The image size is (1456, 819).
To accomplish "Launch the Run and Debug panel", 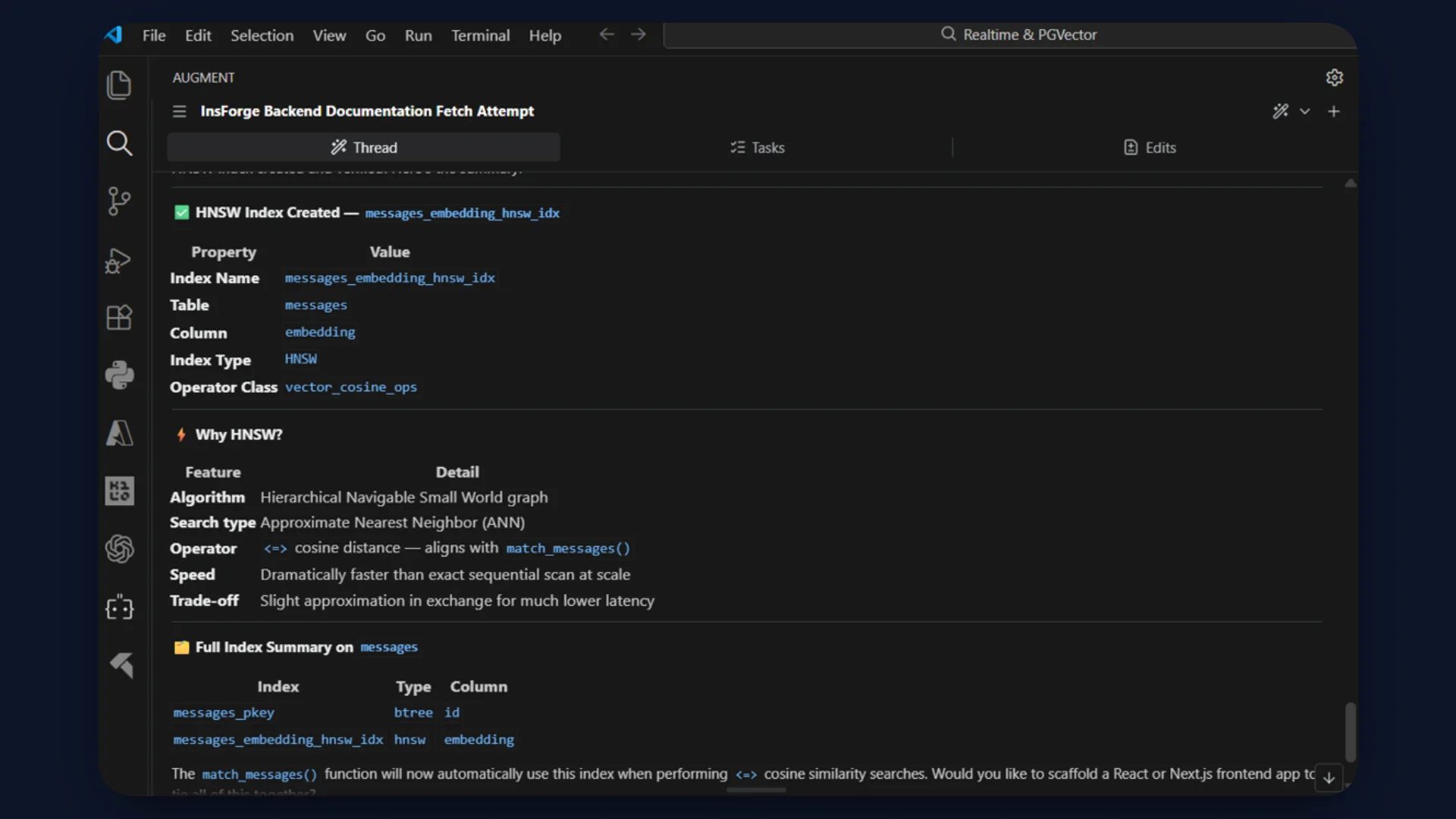I will click(x=119, y=260).
